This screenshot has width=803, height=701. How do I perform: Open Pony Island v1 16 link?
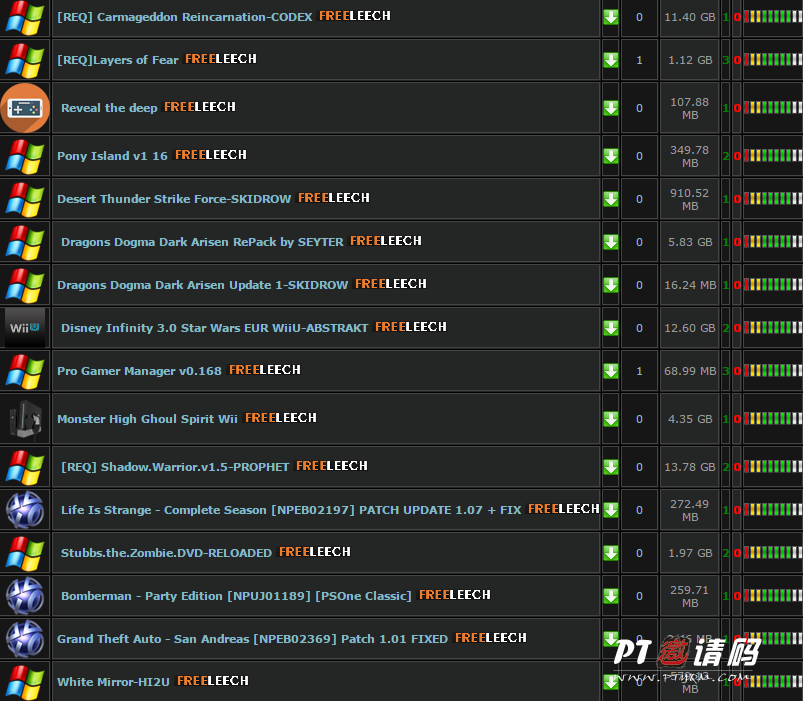(x=112, y=156)
